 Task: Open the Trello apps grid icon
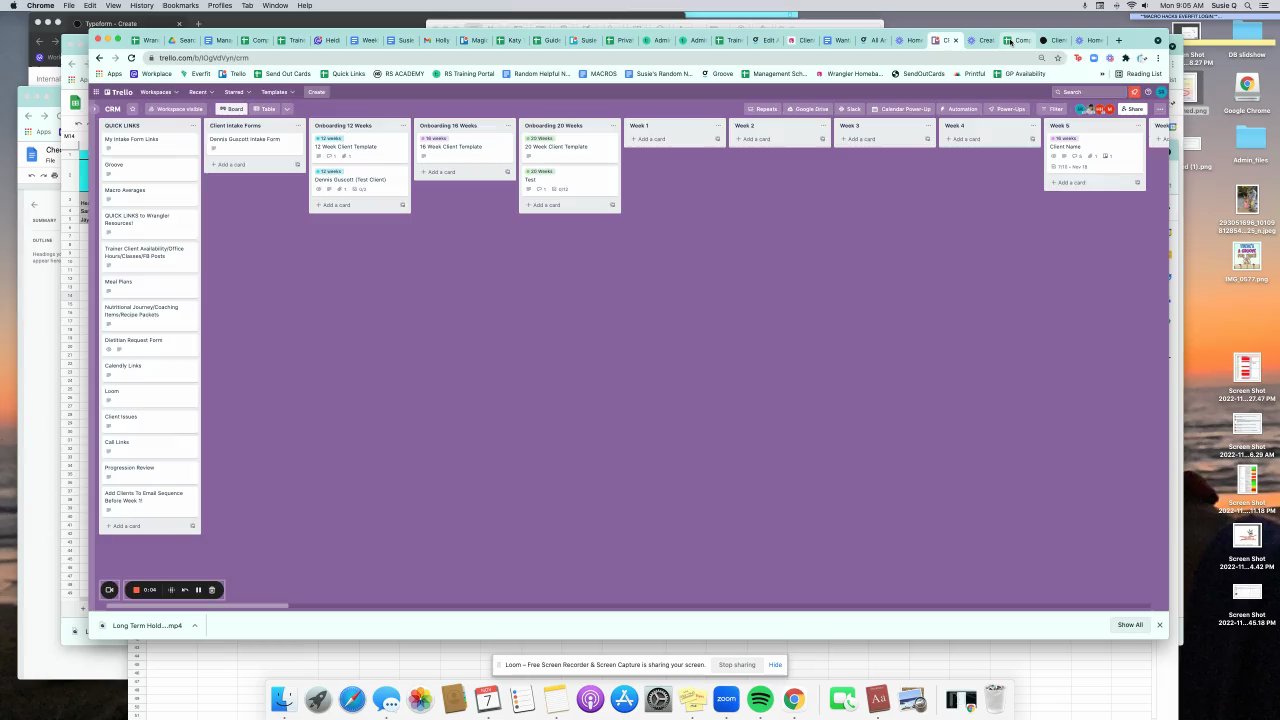tap(97, 92)
